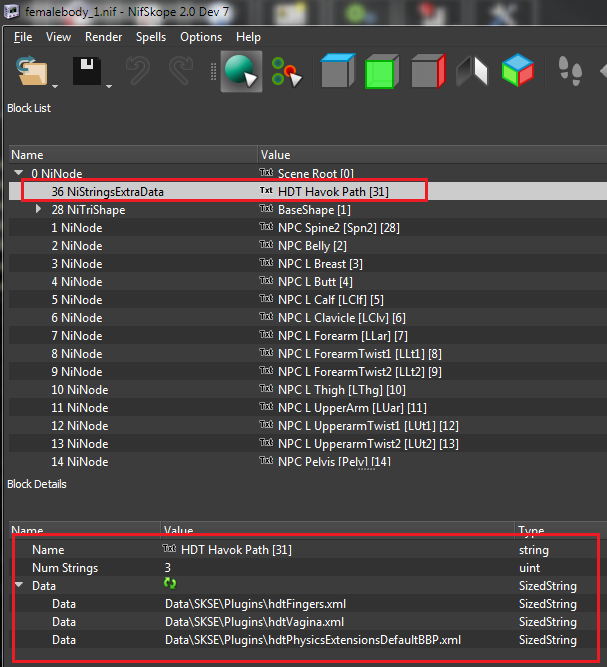Click the Undo arrow icon
The image size is (607, 667).
[138, 71]
